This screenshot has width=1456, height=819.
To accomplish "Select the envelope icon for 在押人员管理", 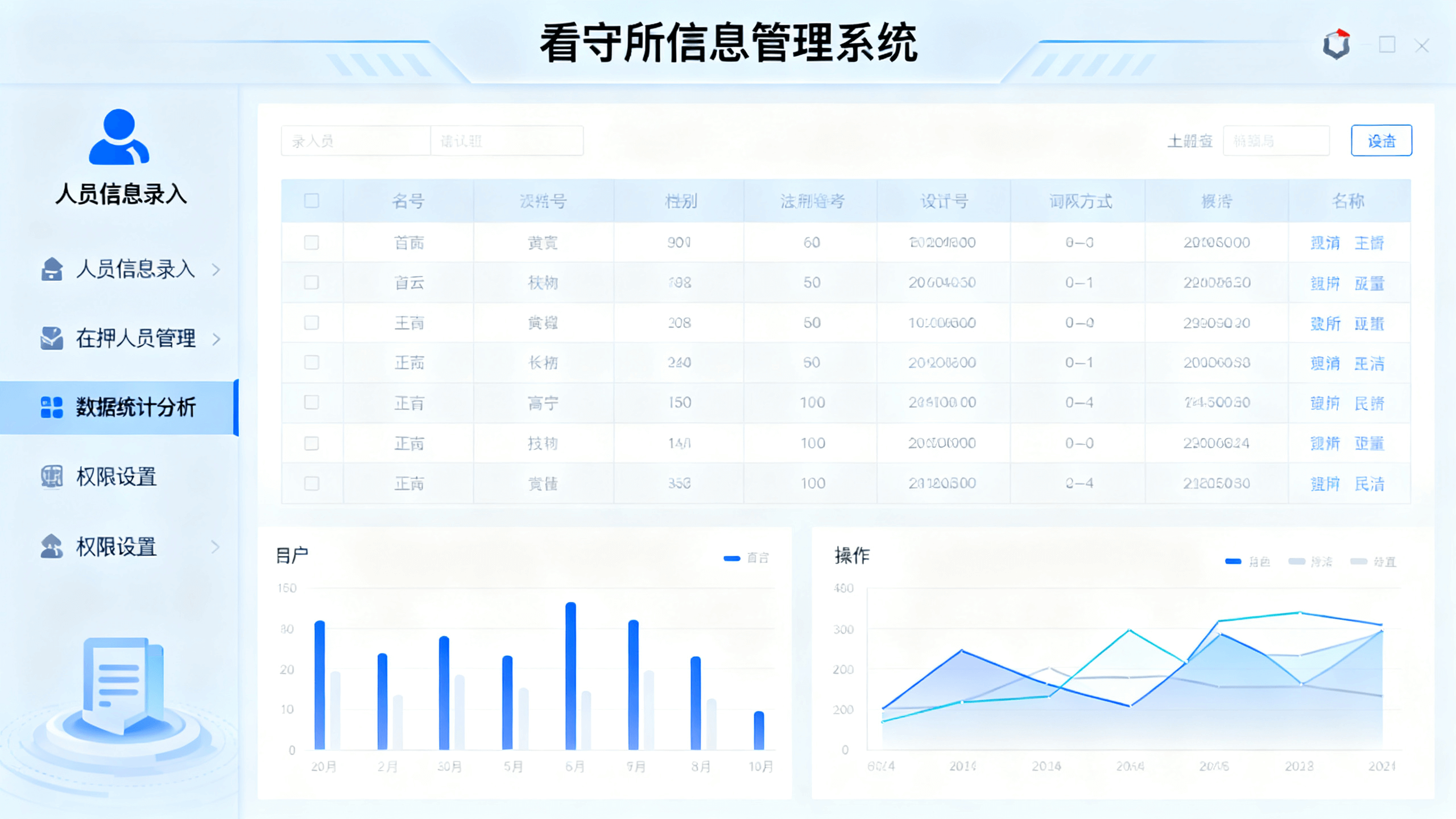I will click(51, 338).
